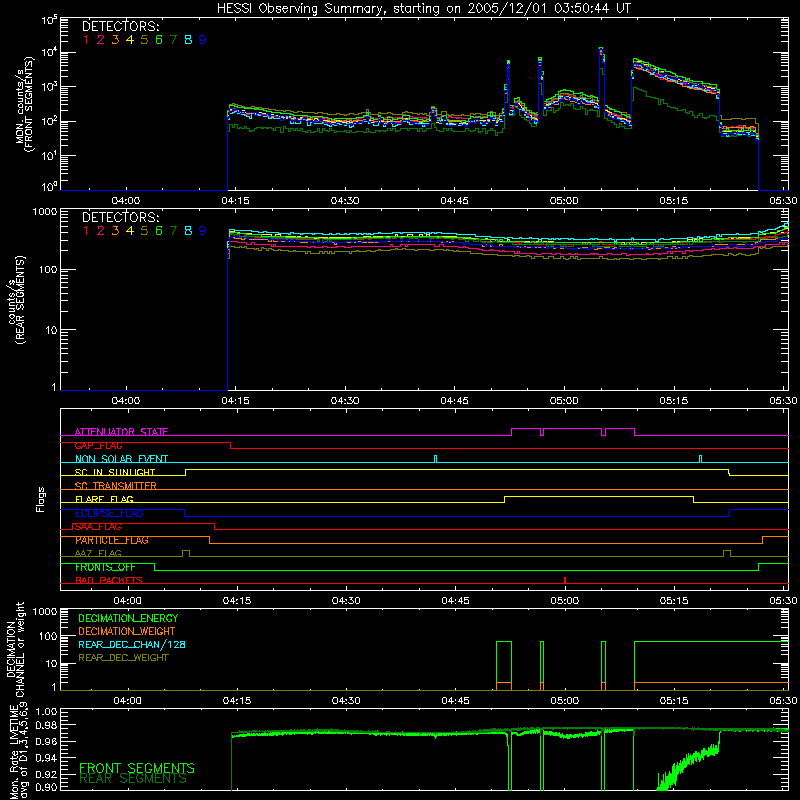Click the 05:00 label under the flags panel

[x=564, y=601]
